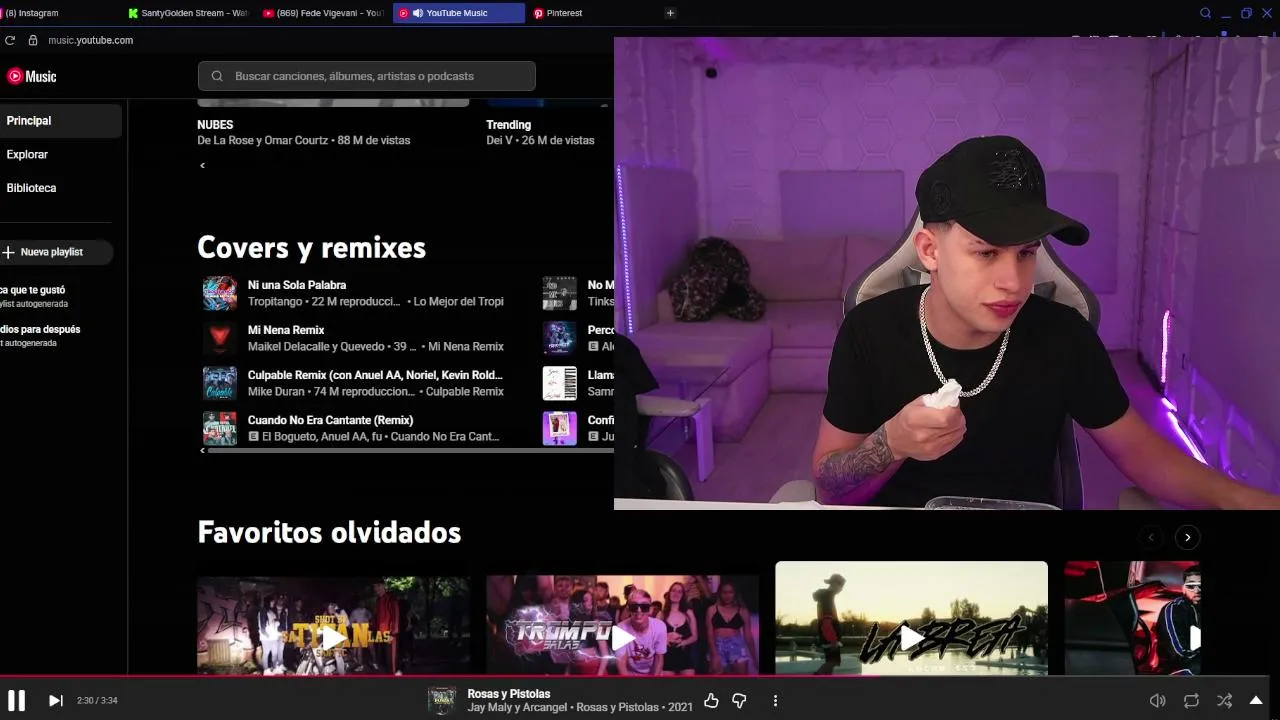Open the Trending card title
This screenshot has height=720, width=1280.
508,125
